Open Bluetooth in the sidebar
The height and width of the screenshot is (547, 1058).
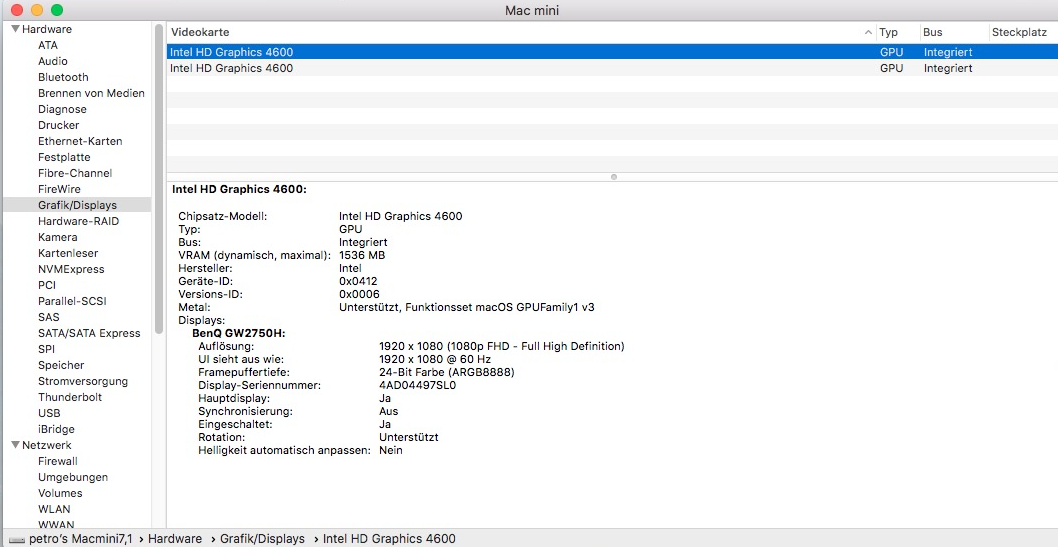point(63,77)
